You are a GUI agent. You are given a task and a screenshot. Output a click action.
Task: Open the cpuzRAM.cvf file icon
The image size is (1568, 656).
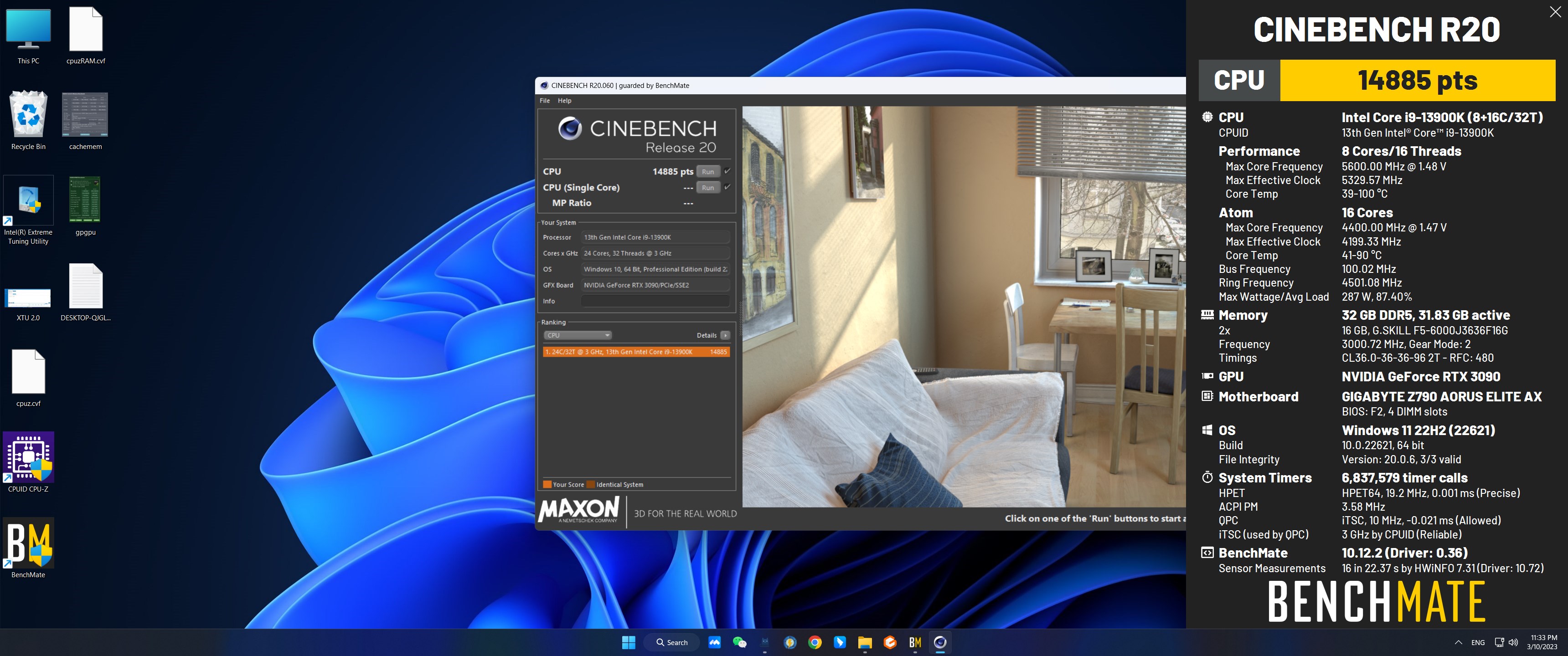(x=85, y=35)
